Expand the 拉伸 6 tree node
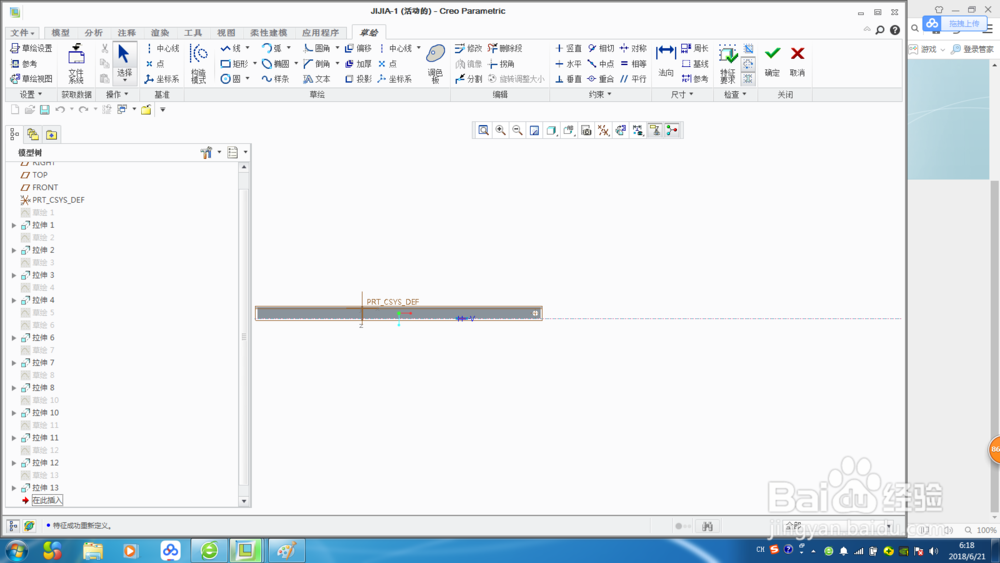This screenshot has width=1000, height=563. pos(14,338)
